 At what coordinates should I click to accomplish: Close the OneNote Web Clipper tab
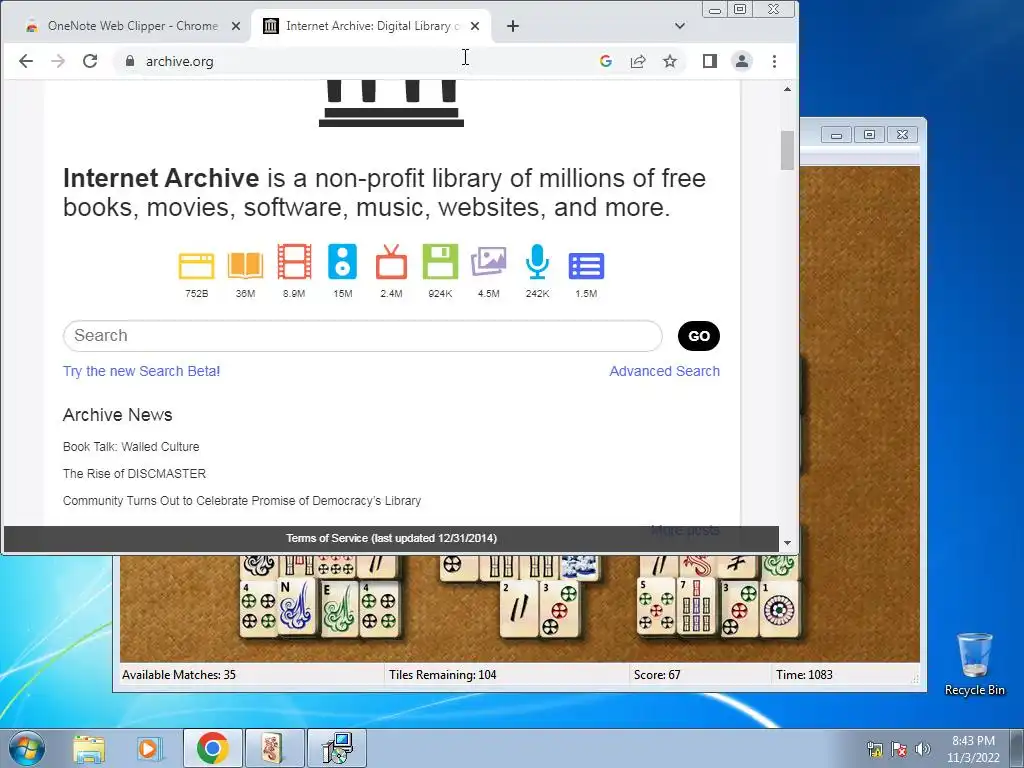236,26
